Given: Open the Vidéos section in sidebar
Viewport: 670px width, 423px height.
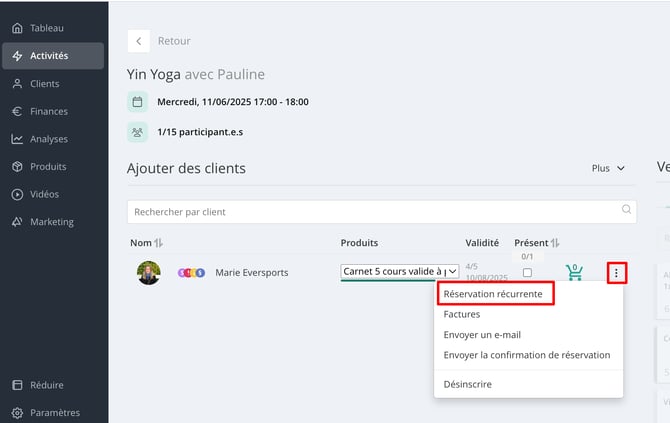Looking at the screenshot, I should click(x=45, y=194).
